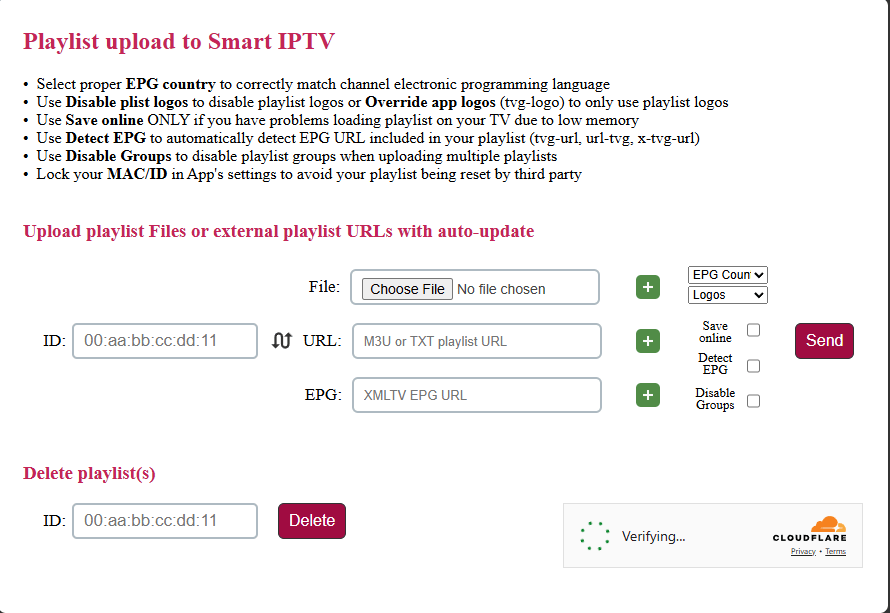Click the Cloudflare verifying spinner
This screenshot has width=890, height=613.
595,536
